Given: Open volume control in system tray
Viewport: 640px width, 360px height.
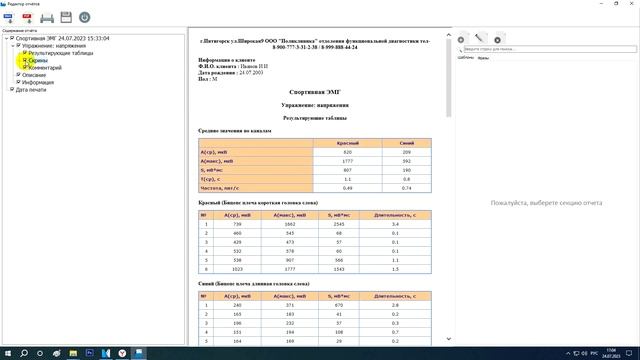Looking at the screenshot, I should click(584, 353).
